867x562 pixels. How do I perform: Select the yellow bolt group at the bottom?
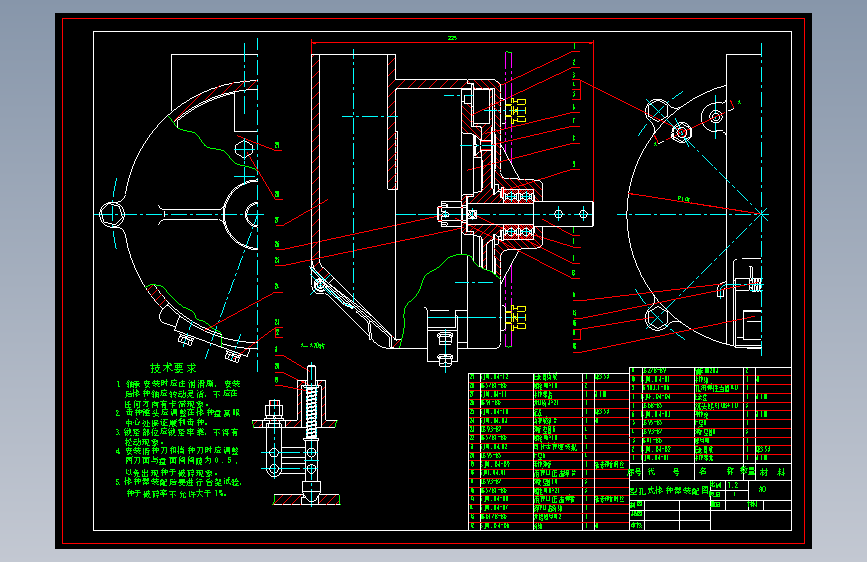(515, 318)
